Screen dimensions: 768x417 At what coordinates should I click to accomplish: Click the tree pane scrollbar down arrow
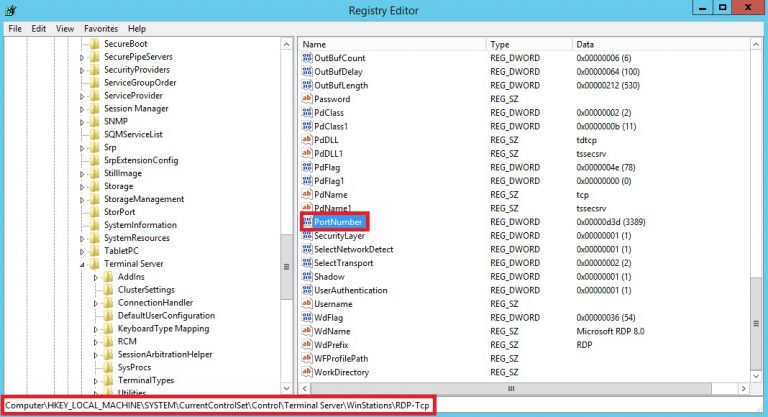[287, 389]
